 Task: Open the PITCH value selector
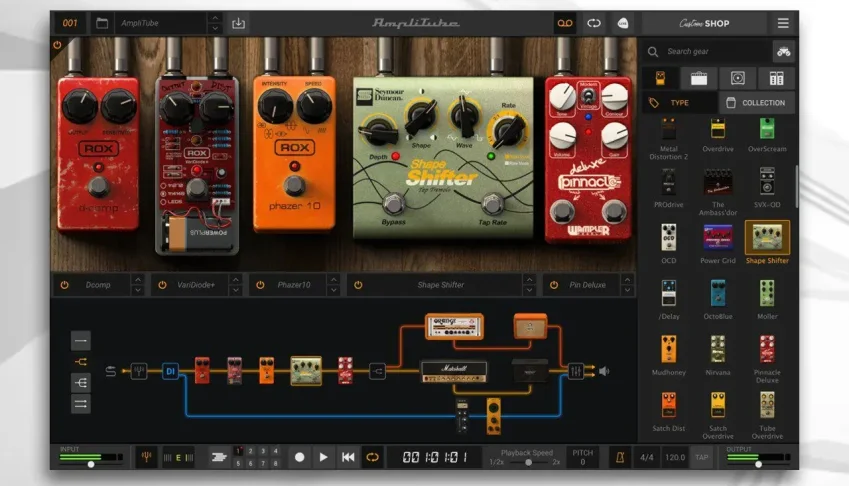(583, 457)
